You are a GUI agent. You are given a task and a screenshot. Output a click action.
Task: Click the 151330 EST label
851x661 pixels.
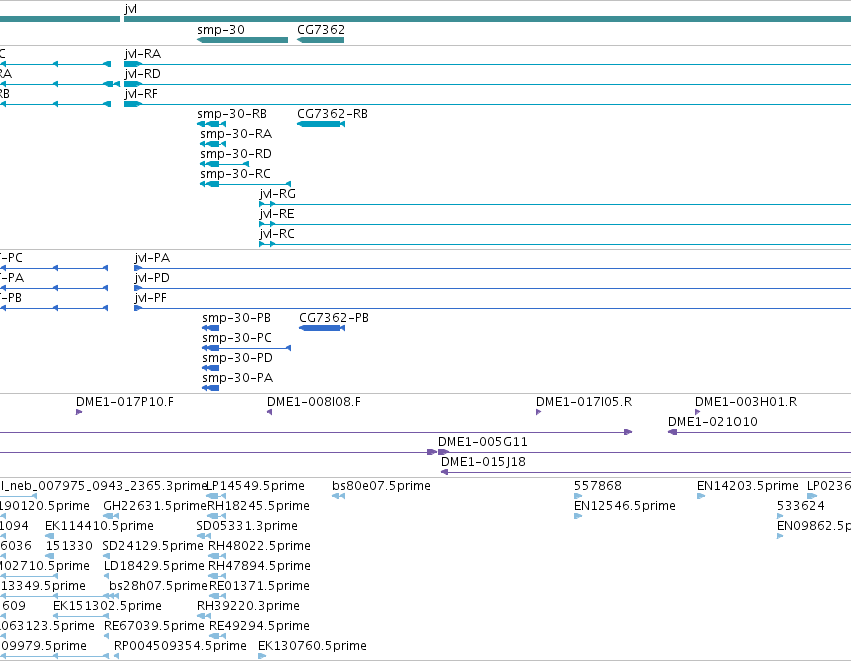(69, 546)
